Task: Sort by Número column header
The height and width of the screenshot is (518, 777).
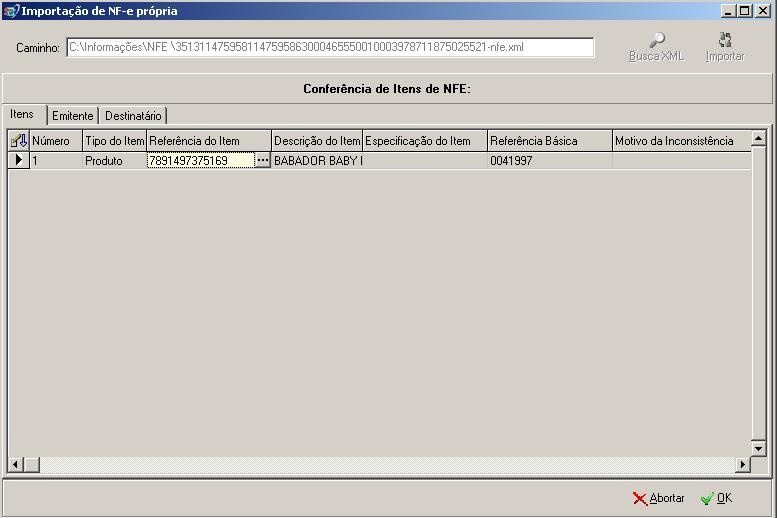Action: (x=55, y=141)
